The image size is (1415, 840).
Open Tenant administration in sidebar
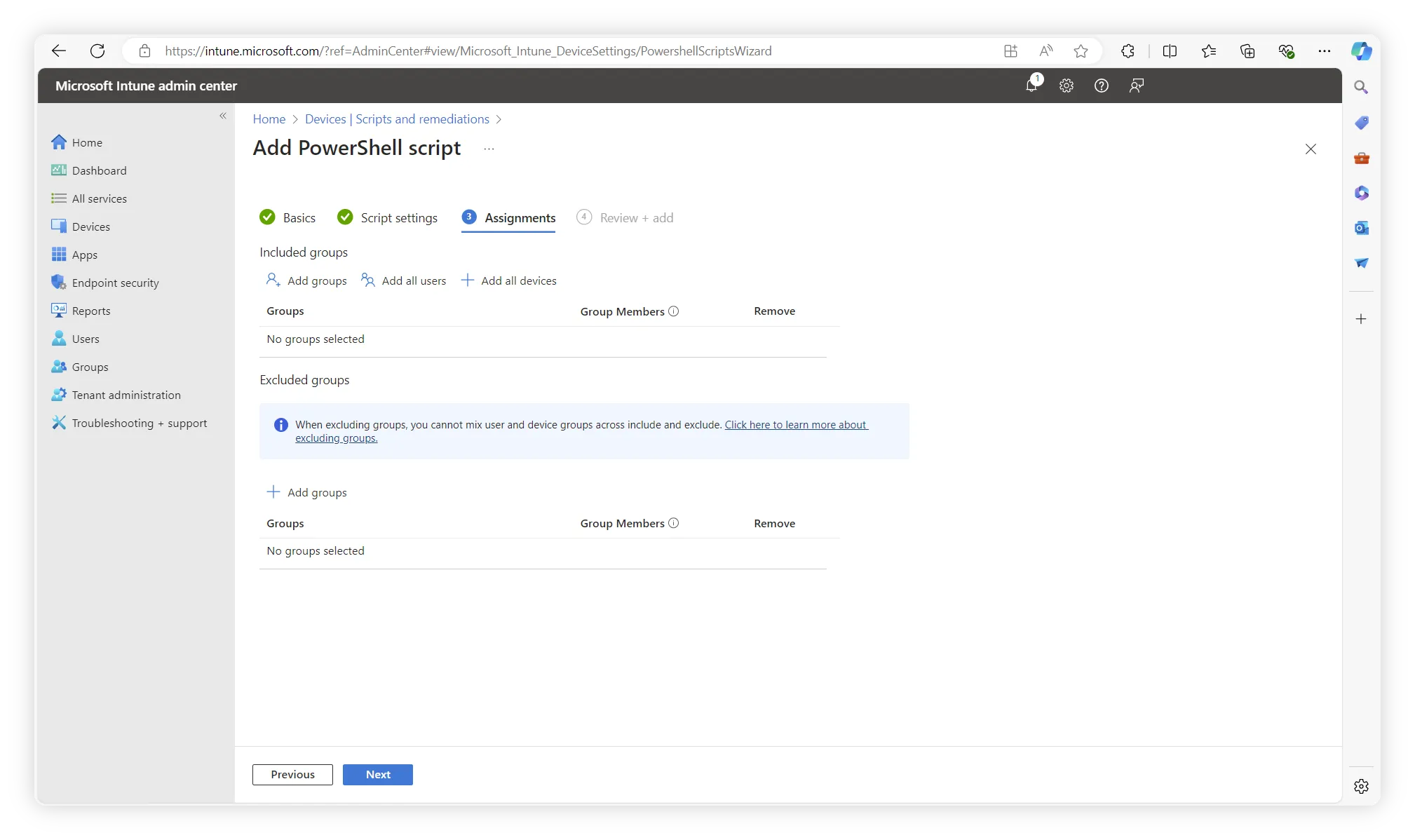126,395
